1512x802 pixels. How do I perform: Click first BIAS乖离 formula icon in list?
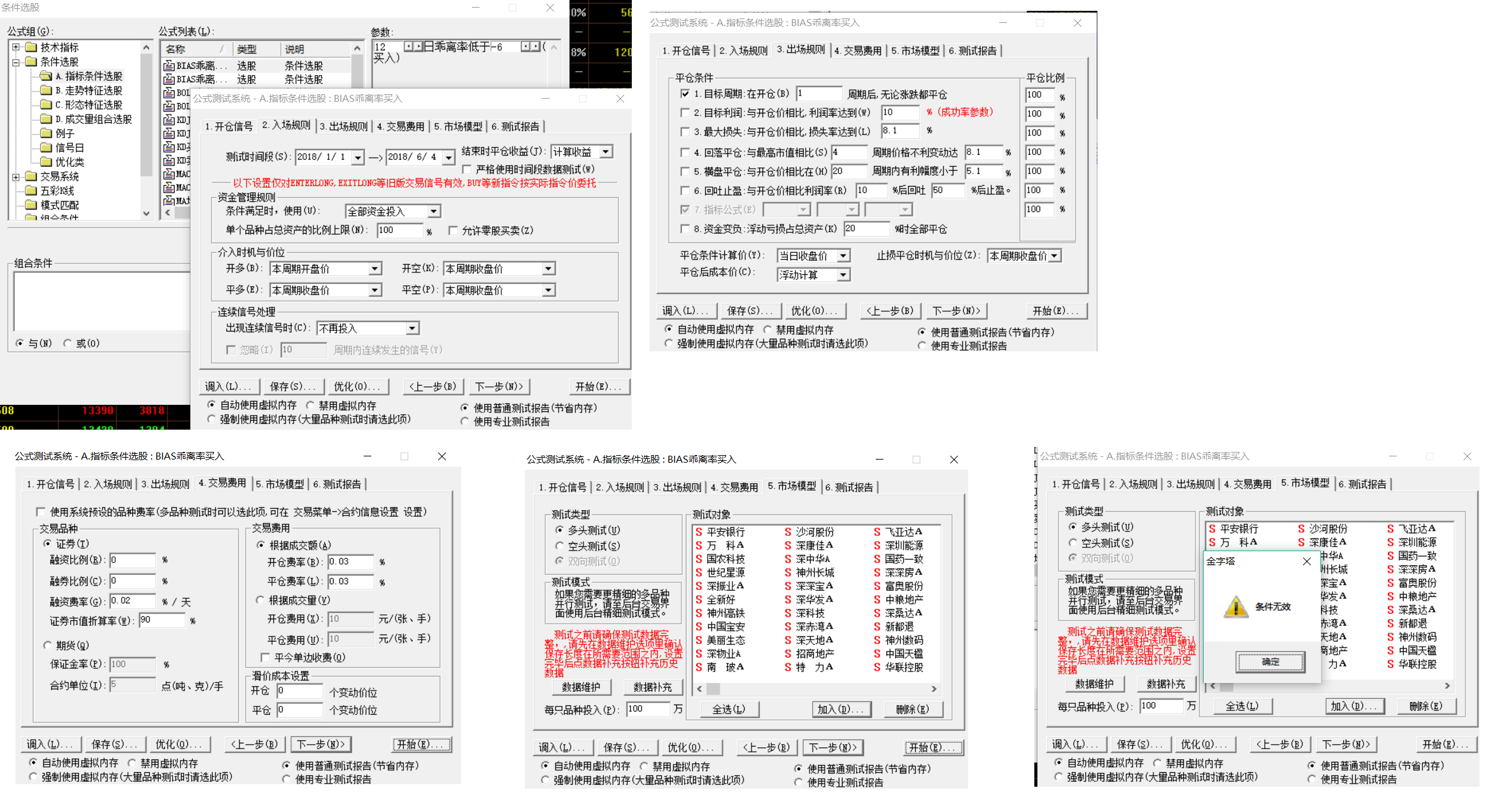point(169,66)
